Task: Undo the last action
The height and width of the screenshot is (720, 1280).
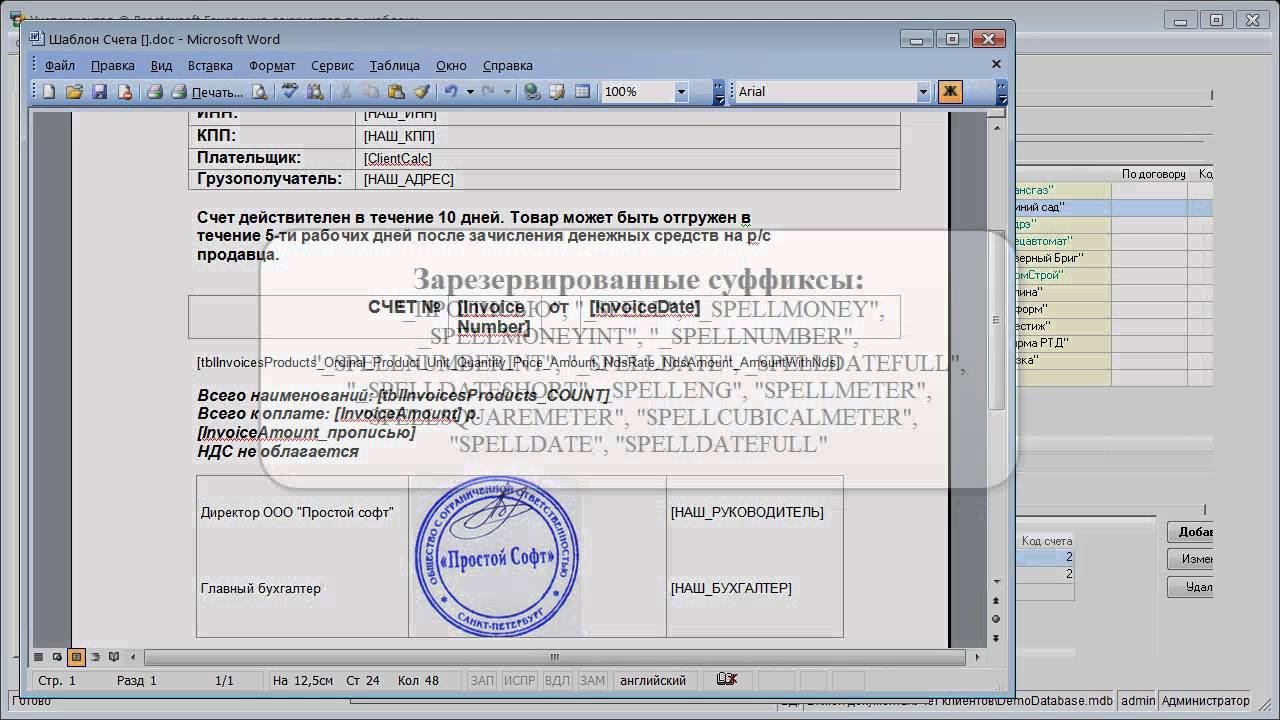Action: tap(451, 92)
